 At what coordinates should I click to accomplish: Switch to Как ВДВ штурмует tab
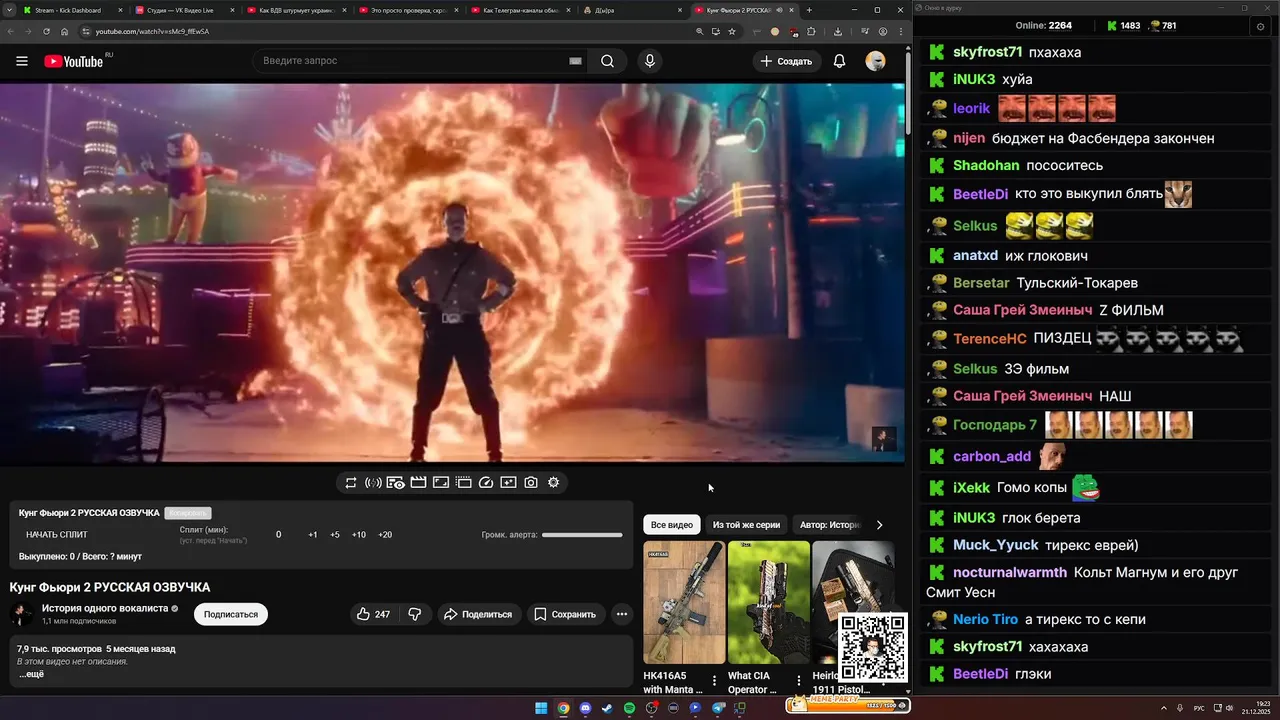click(x=295, y=10)
